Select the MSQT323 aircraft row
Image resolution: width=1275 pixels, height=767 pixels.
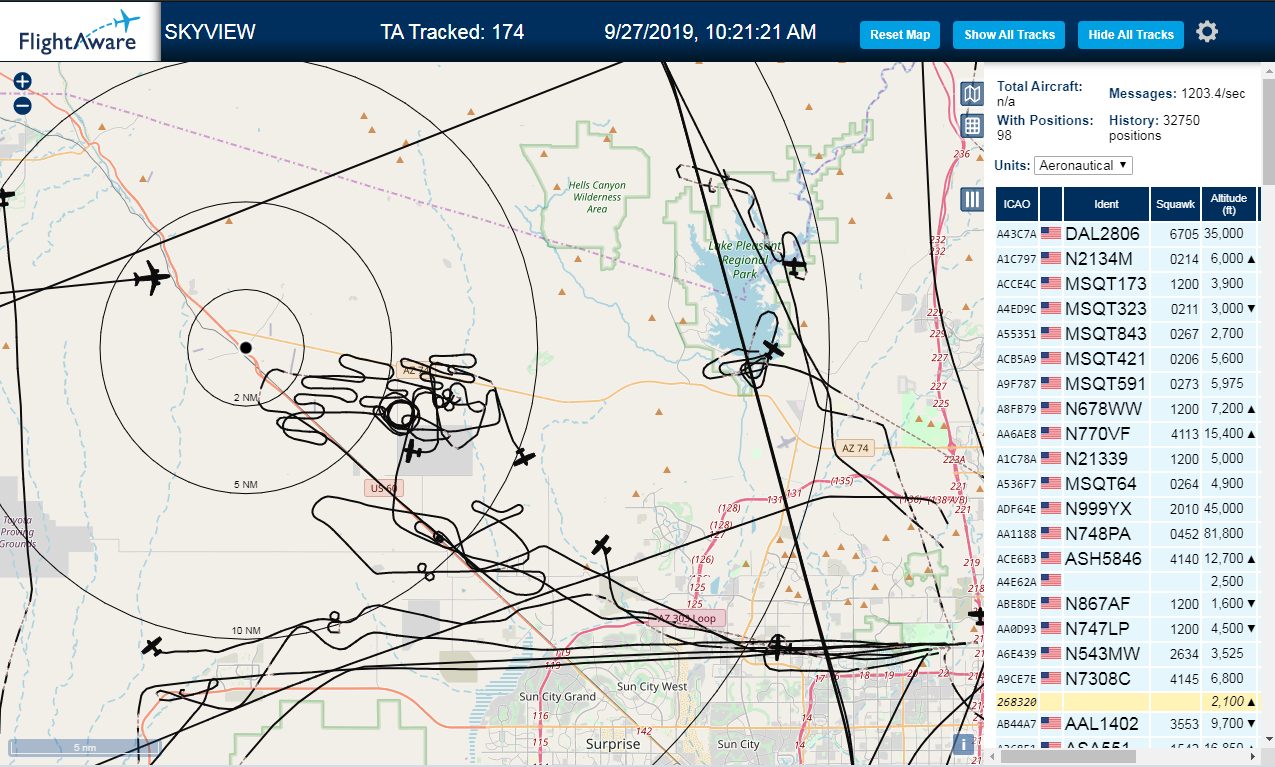tap(1127, 308)
